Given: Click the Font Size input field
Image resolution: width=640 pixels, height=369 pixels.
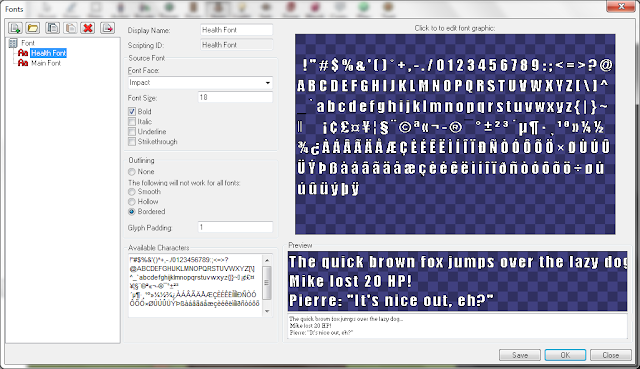Looking at the screenshot, I should click(235, 97).
